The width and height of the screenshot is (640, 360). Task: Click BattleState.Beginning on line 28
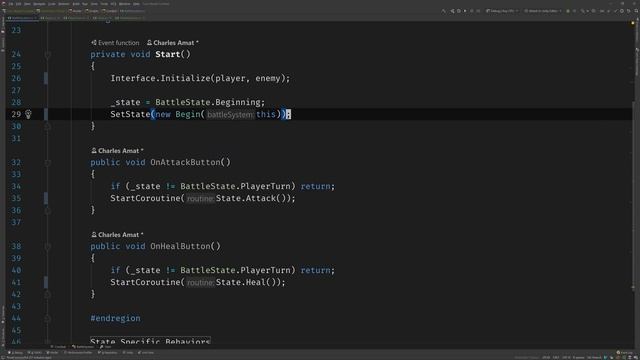[x=208, y=102]
